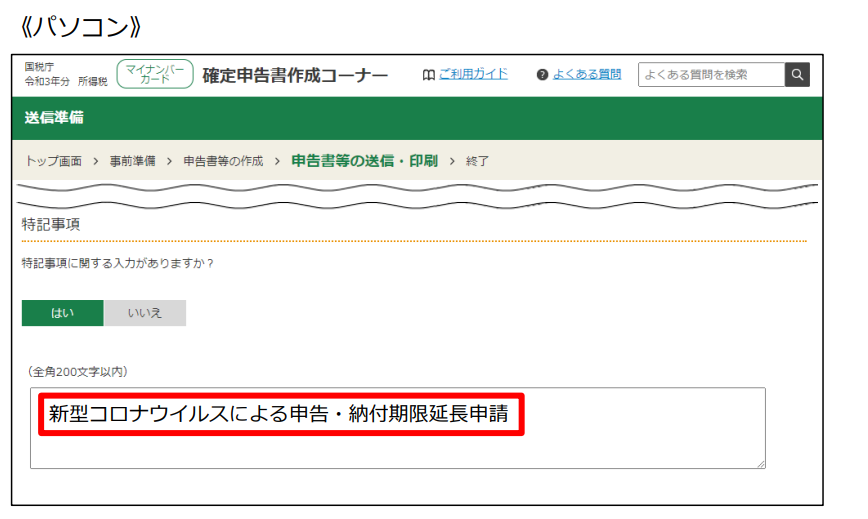Click the 特記事項に関する入力がありますか？ question text
Viewport: 868px width, 519px height.
point(118,263)
